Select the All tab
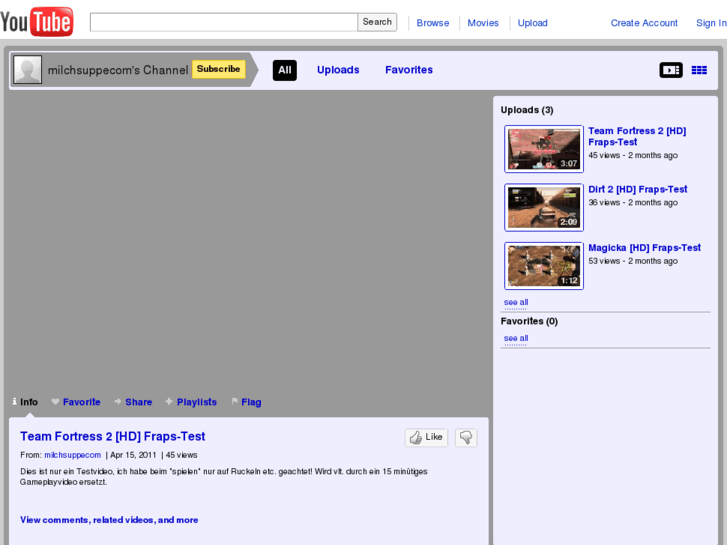 coord(285,70)
